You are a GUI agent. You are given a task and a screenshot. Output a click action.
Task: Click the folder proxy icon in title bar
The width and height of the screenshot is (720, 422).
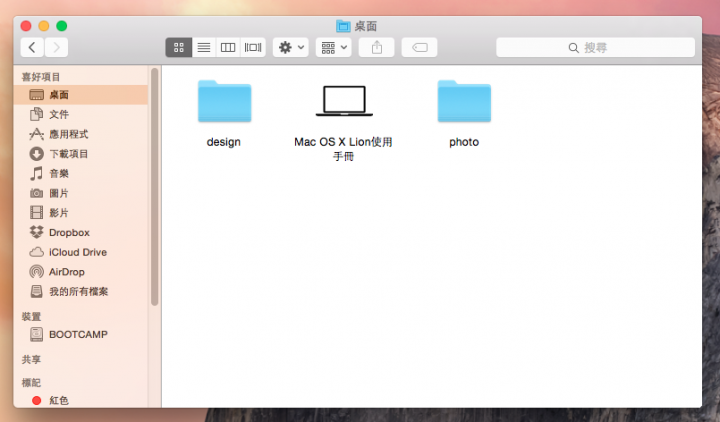tap(343, 26)
